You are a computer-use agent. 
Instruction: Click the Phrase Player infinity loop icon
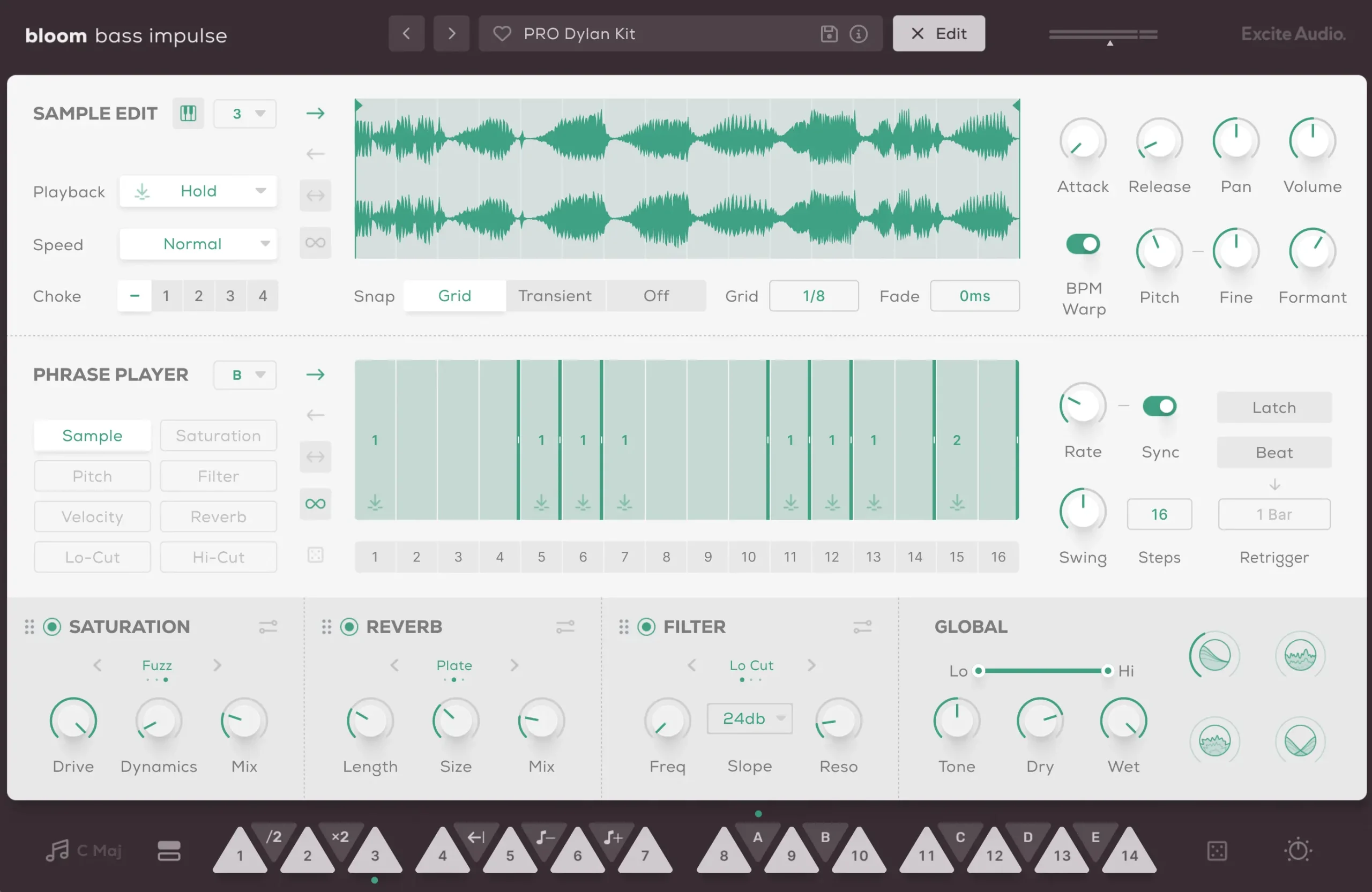[x=315, y=504]
